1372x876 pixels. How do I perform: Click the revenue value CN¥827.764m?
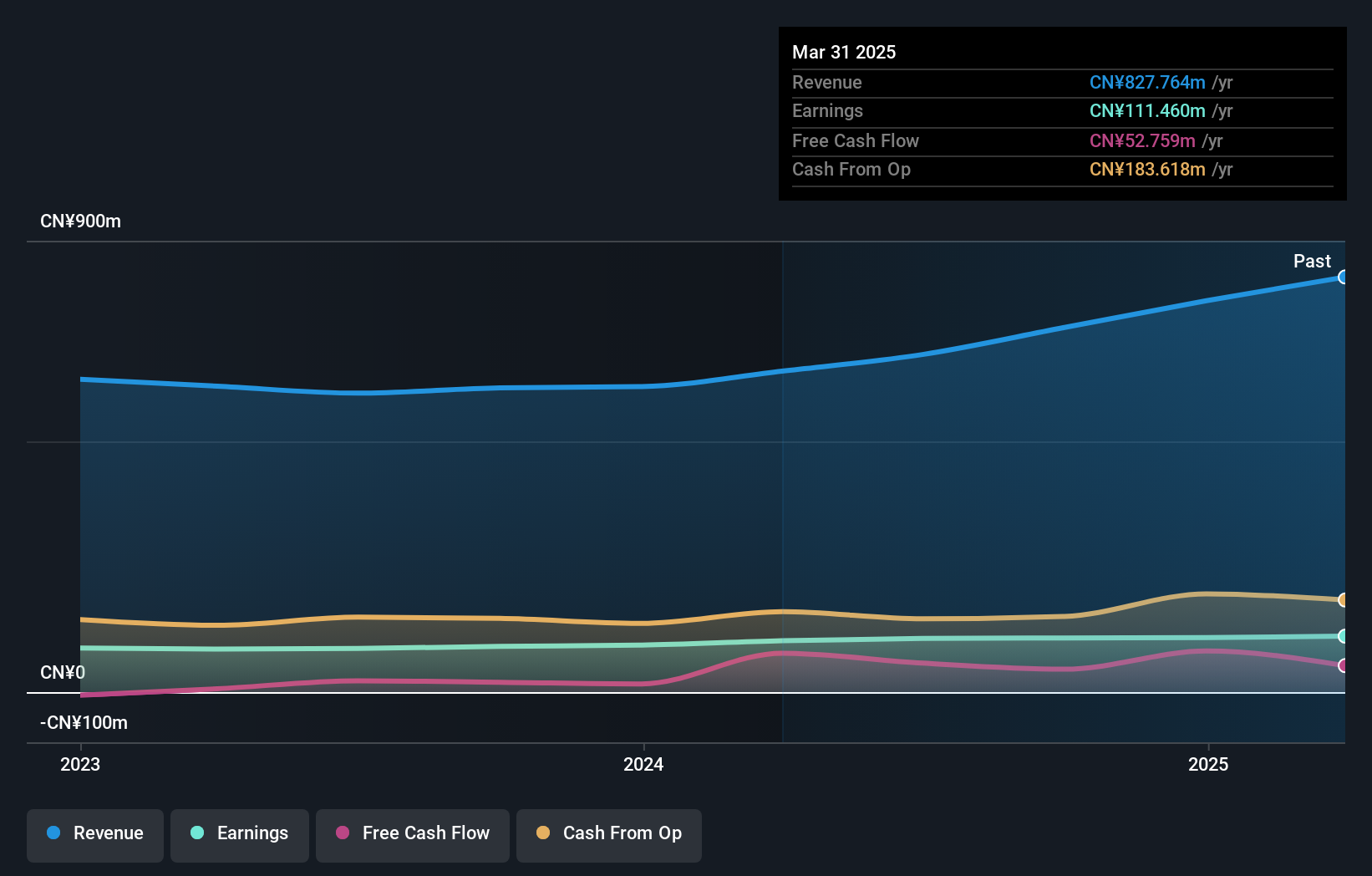1147,82
